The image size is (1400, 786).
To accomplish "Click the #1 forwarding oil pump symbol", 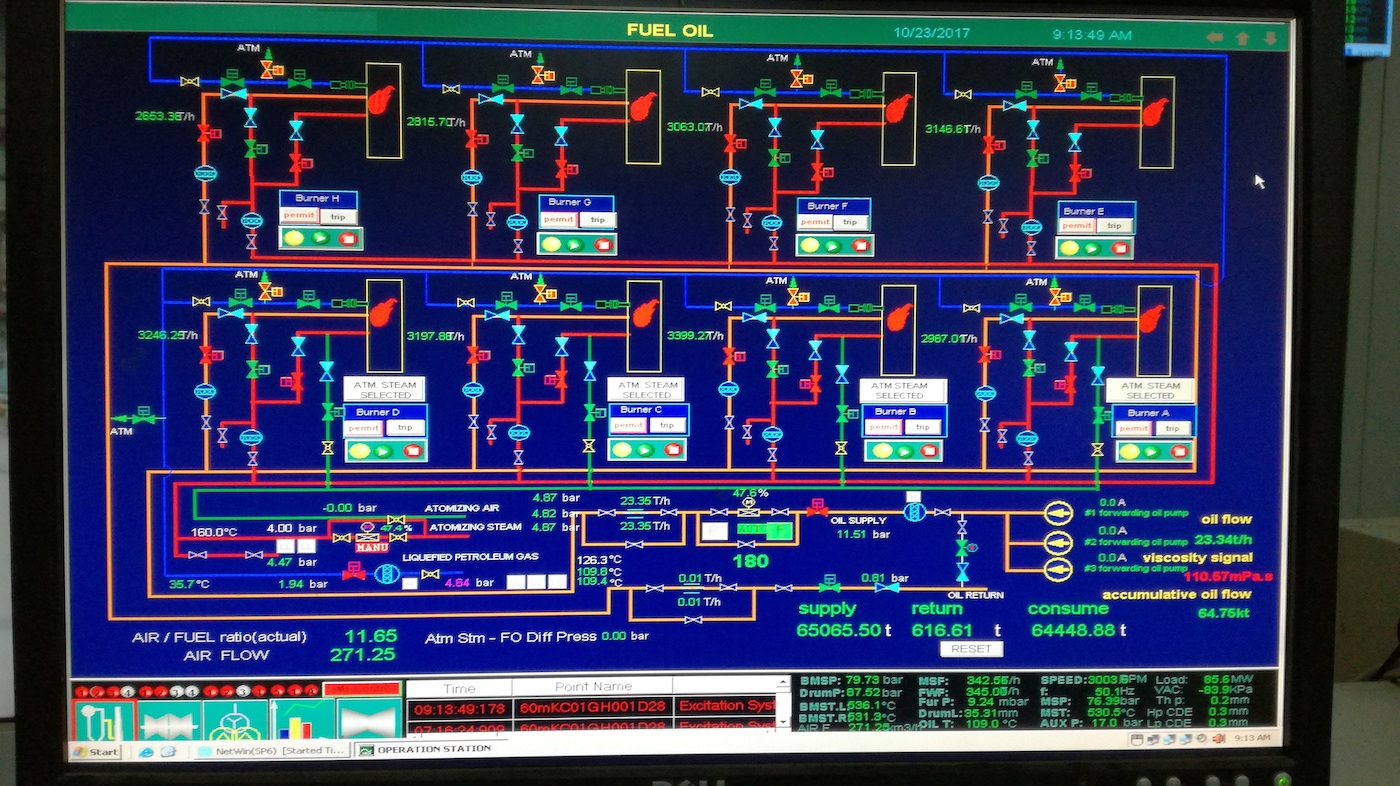I will pyautogui.click(x=1058, y=513).
